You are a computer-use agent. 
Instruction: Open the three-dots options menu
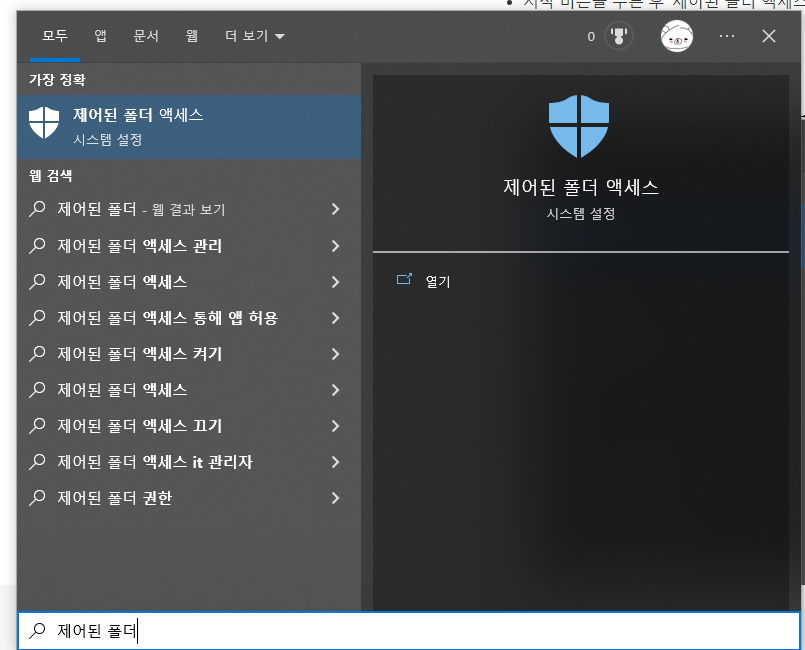(x=726, y=36)
